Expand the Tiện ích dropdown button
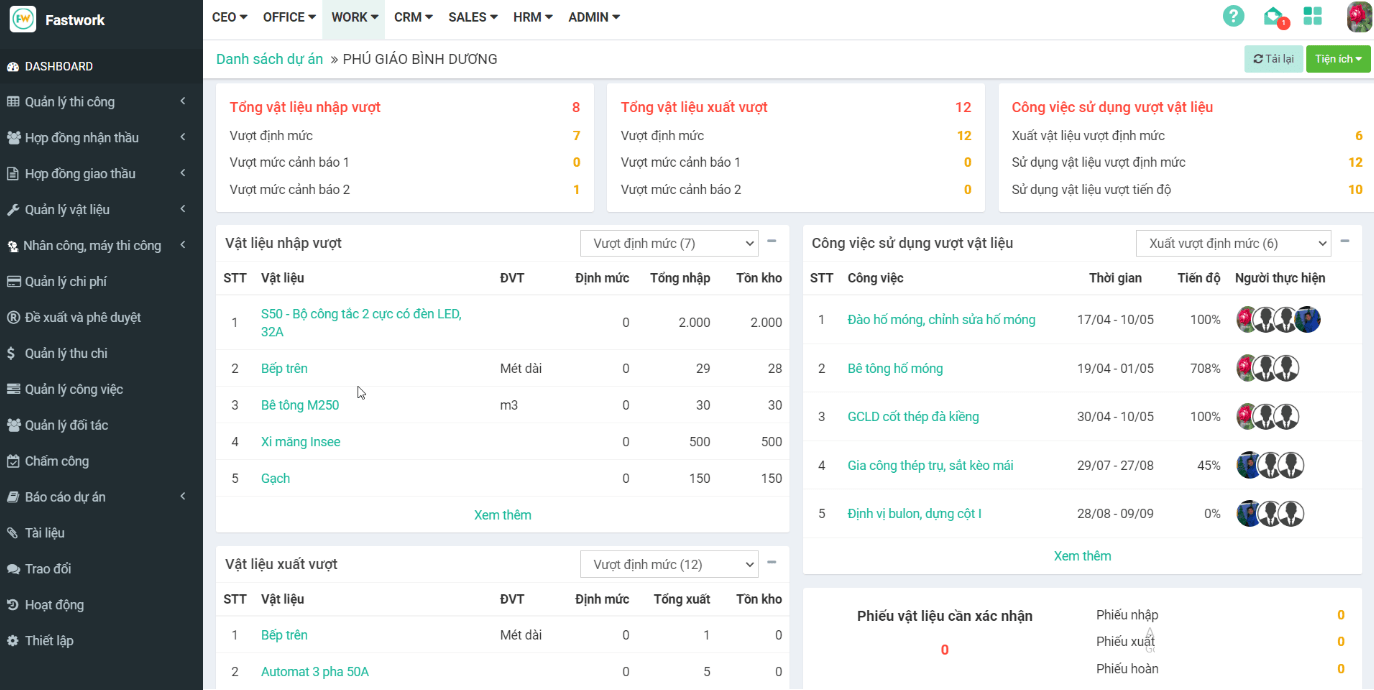 [1337, 59]
